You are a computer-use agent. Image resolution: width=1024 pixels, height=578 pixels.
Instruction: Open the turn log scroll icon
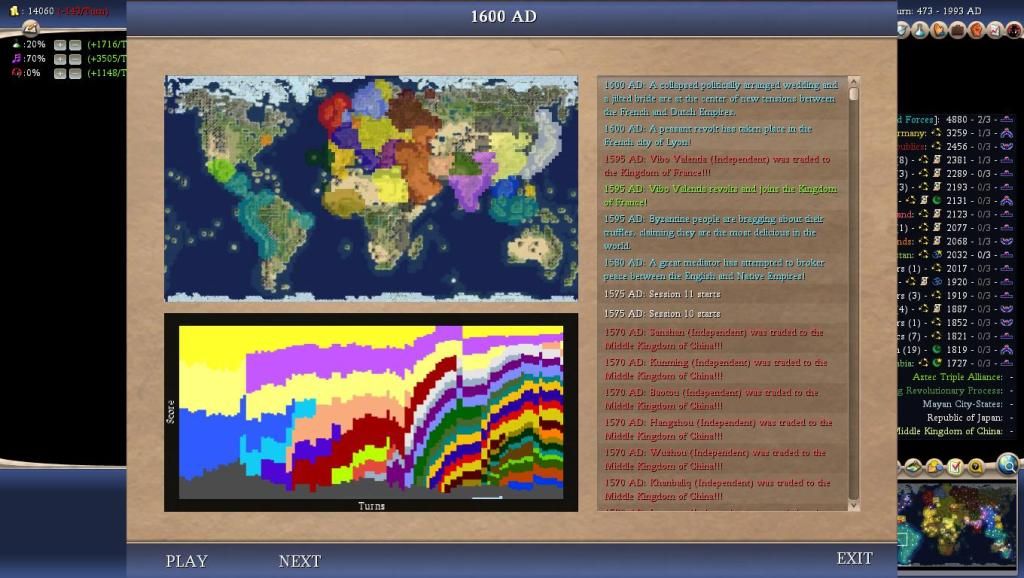coord(30,27)
